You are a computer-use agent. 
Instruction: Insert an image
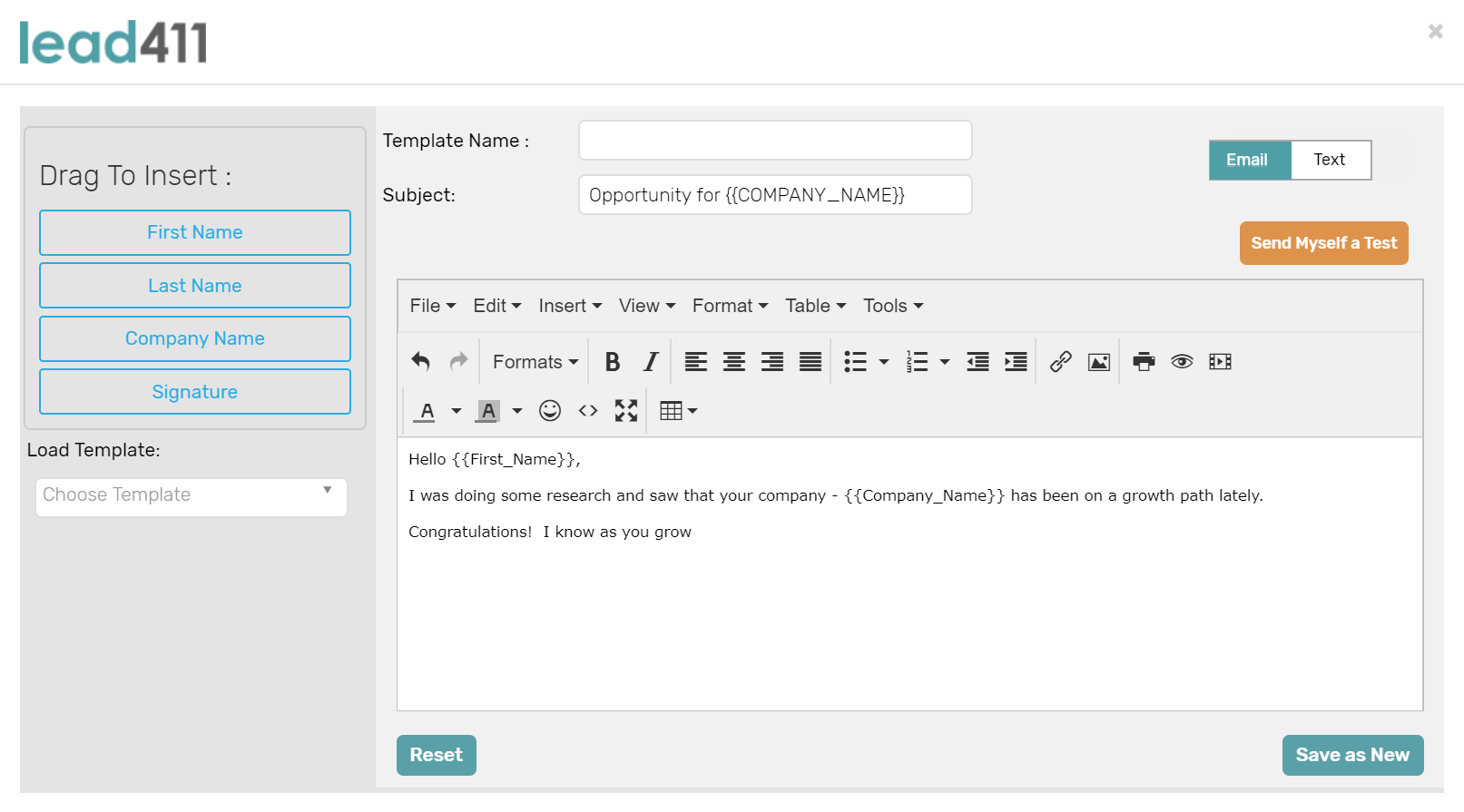tap(1099, 361)
